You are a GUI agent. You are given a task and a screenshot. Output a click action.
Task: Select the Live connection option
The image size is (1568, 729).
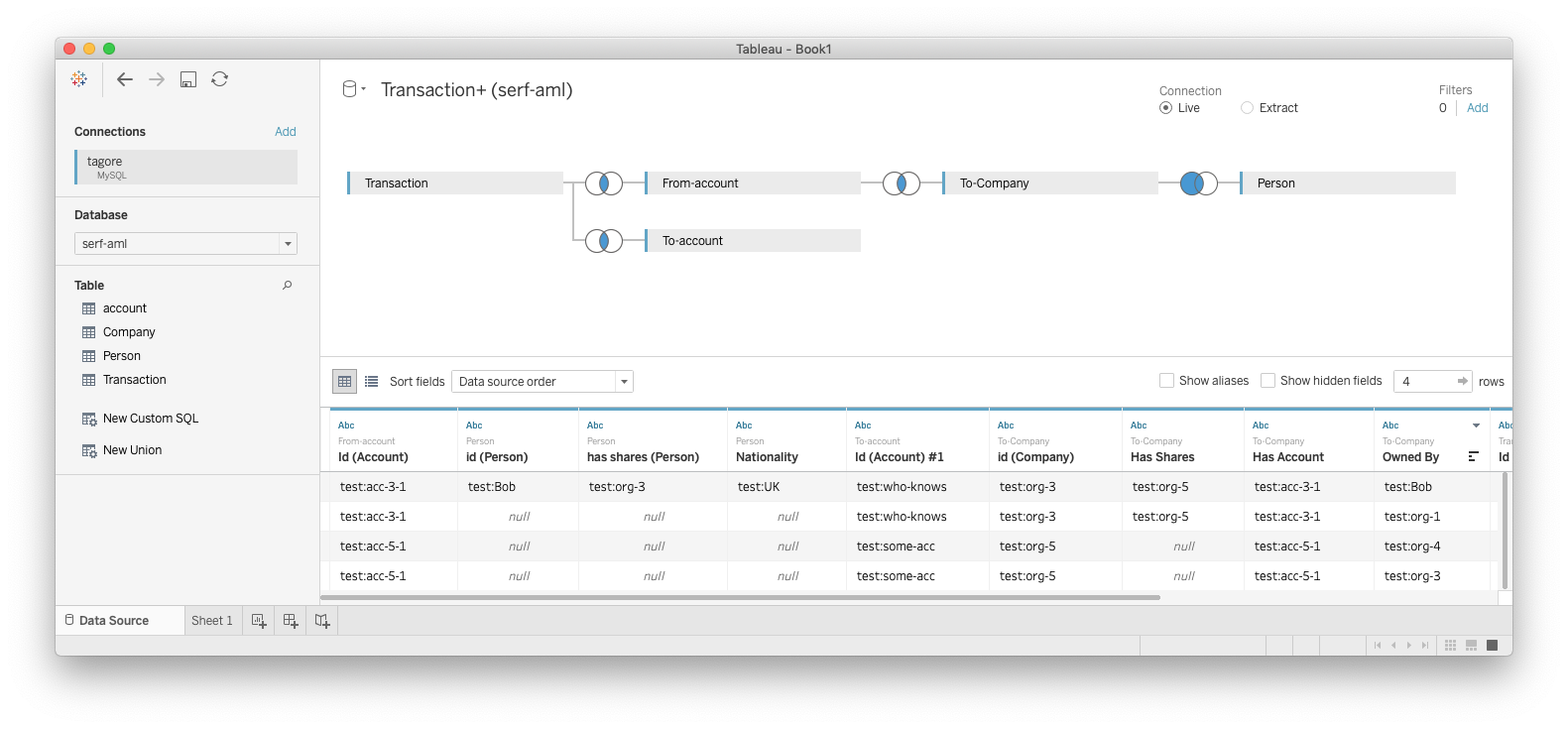1166,108
